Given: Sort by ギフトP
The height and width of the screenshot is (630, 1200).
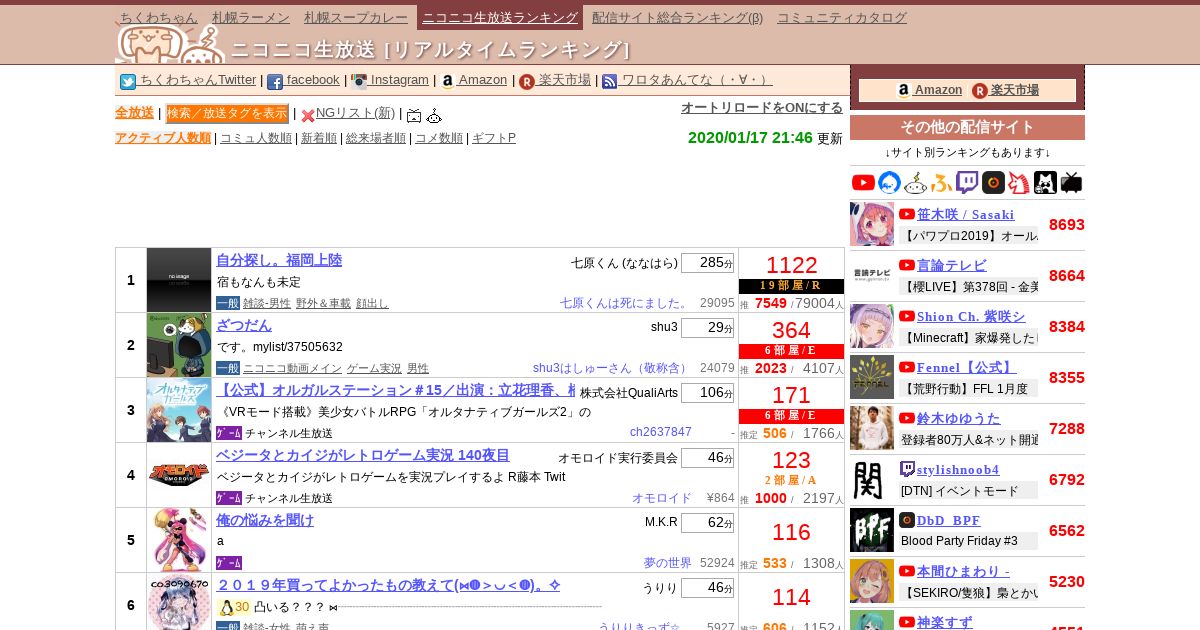Looking at the screenshot, I should point(494,138).
